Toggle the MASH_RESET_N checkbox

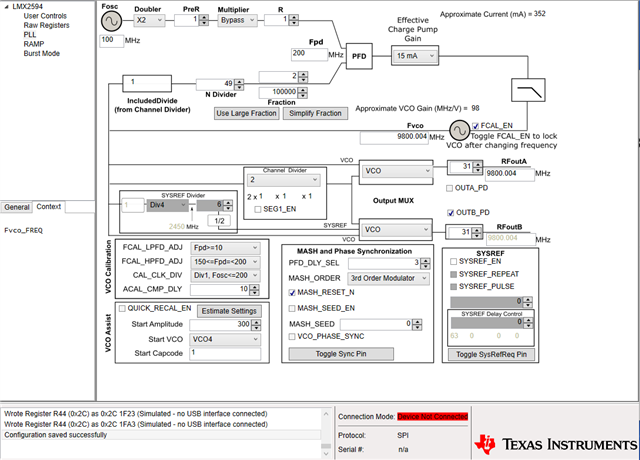[x=292, y=293]
